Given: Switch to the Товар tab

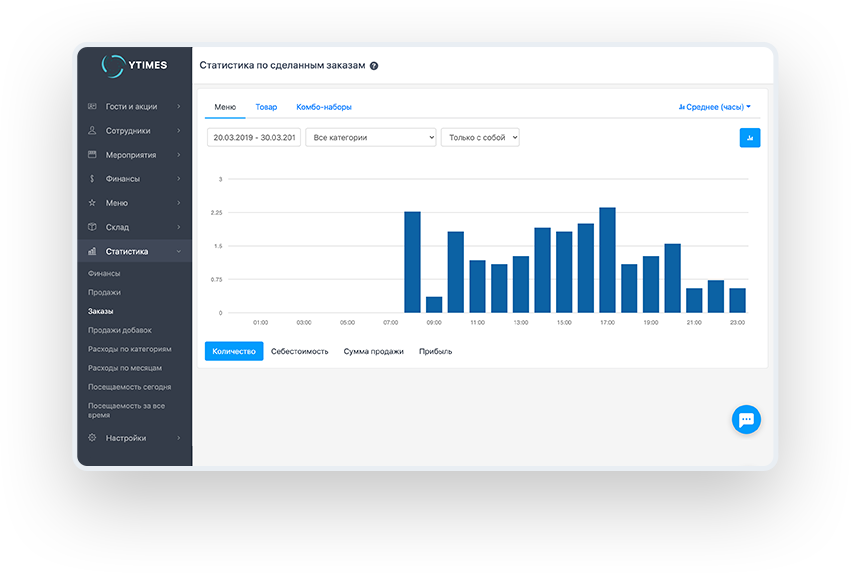Looking at the screenshot, I should [266, 107].
